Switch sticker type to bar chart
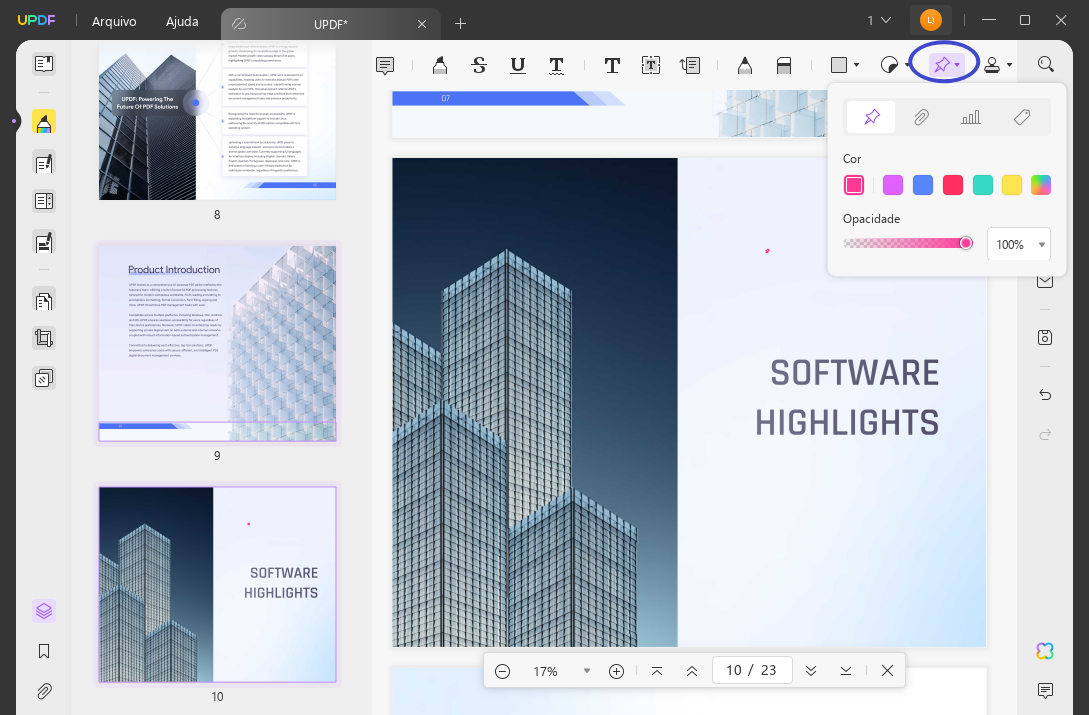1089x715 pixels. [x=971, y=117]
